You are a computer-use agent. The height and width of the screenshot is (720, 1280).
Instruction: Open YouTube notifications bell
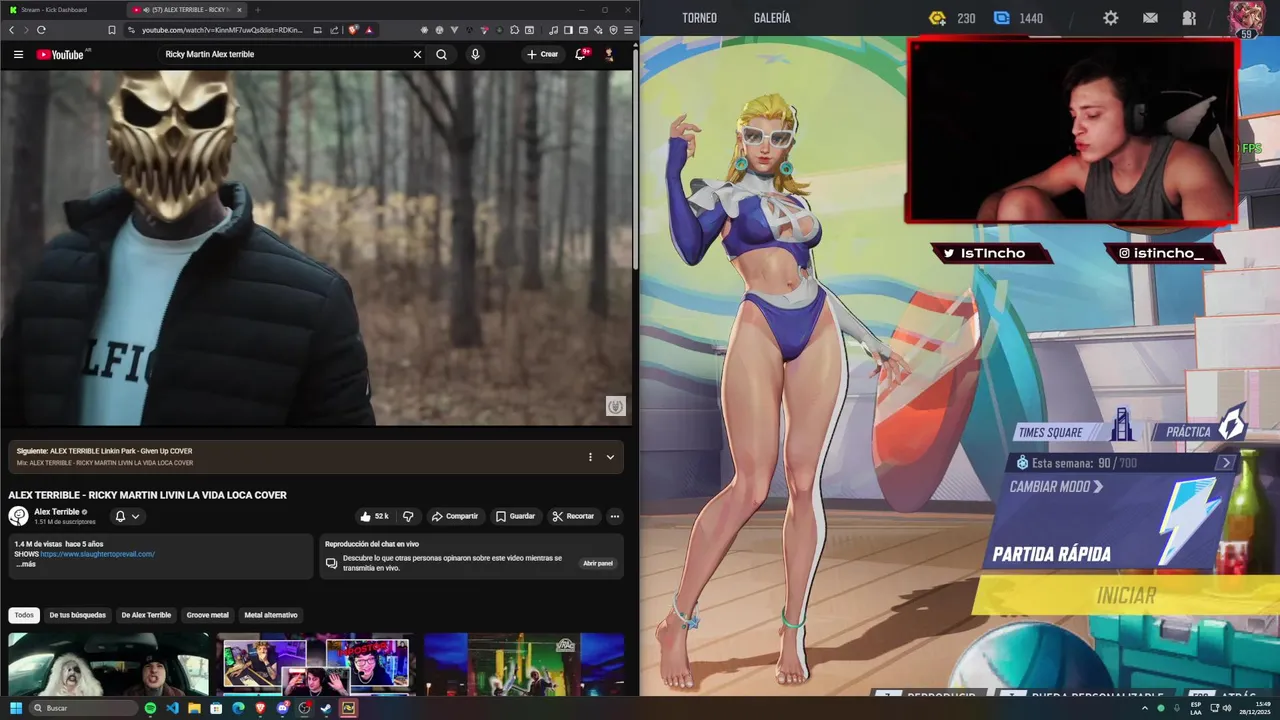click(x=580, y=54)
